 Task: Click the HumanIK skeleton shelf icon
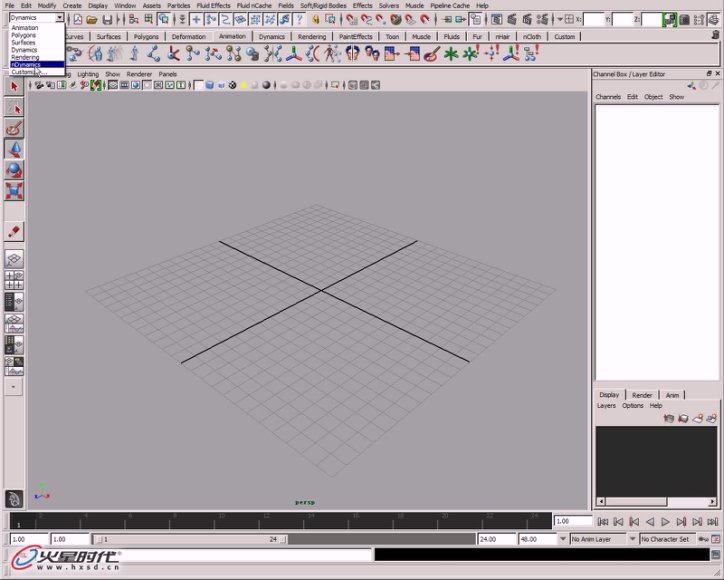(332, 54)
